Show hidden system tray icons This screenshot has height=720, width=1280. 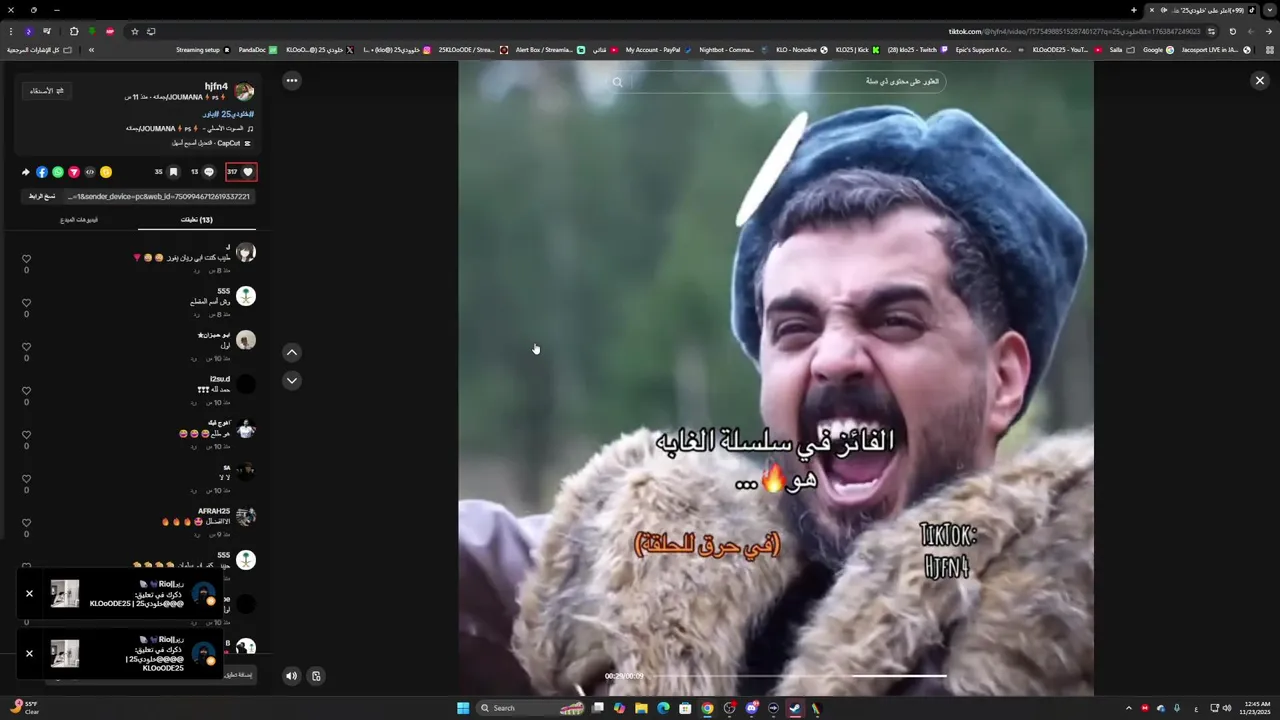click(x=1129, y=708)
